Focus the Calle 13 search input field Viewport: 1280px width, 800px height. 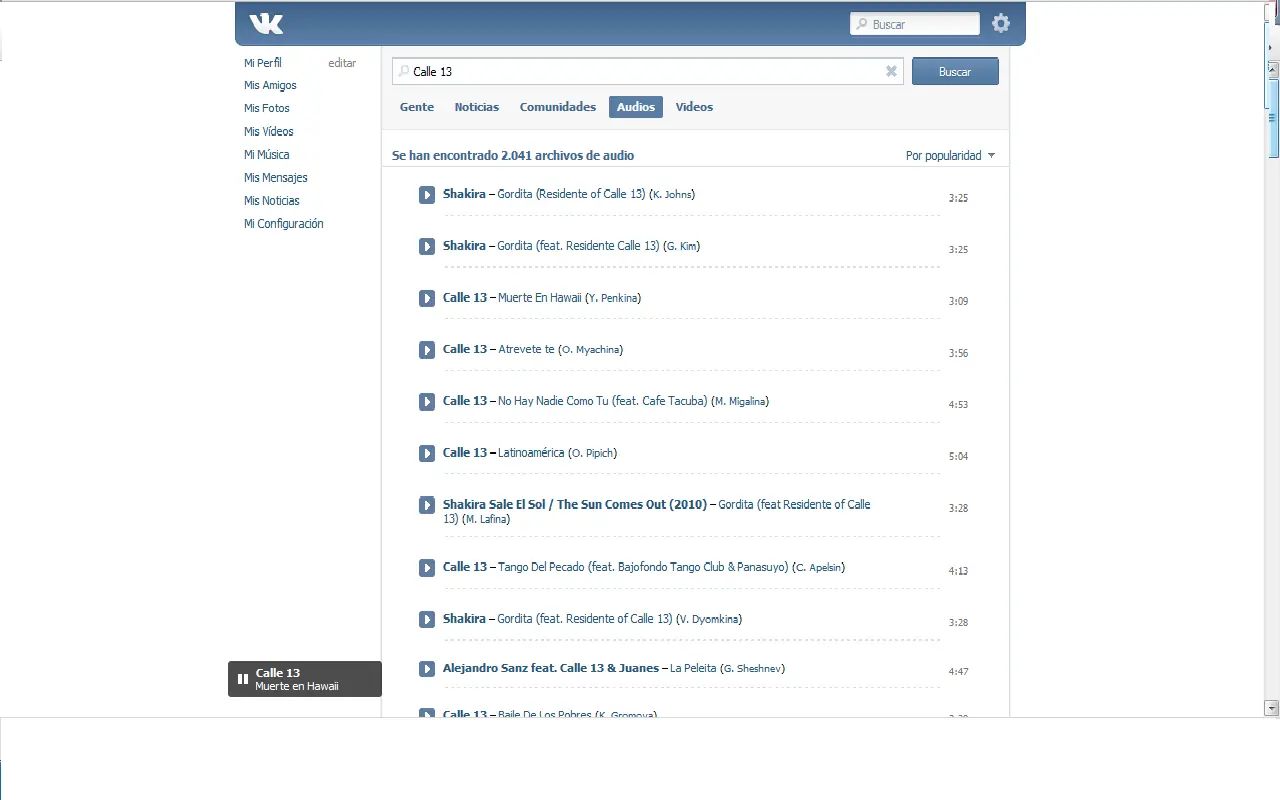click(x=647, y=71)
